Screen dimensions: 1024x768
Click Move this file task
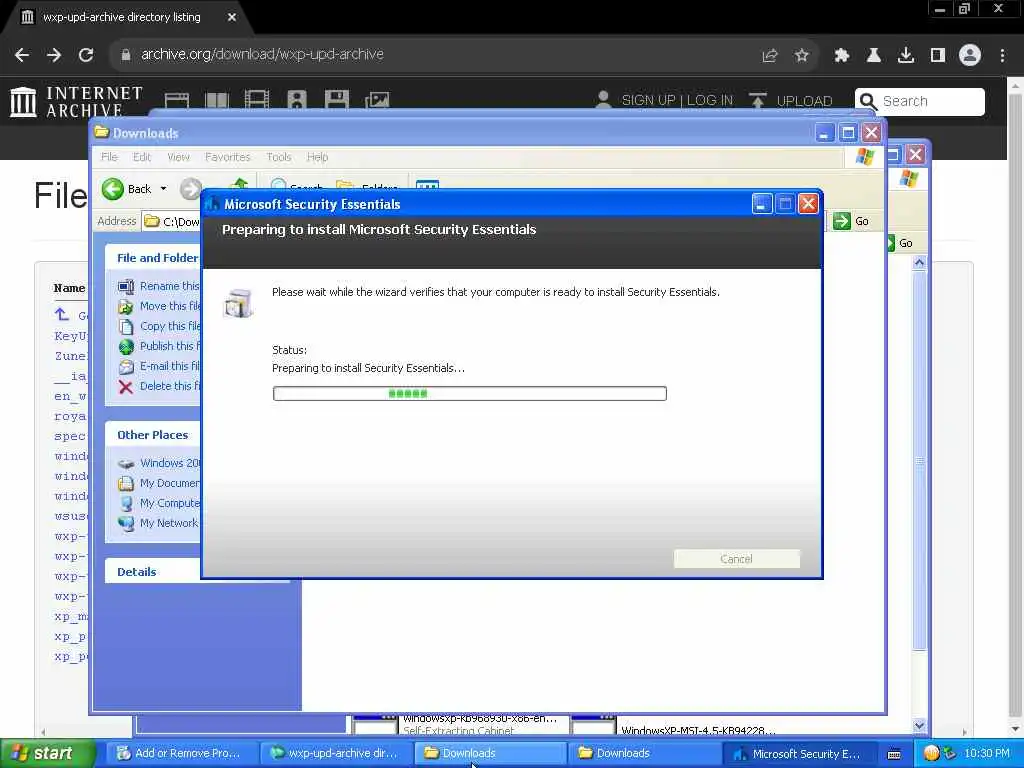(161, 306)
